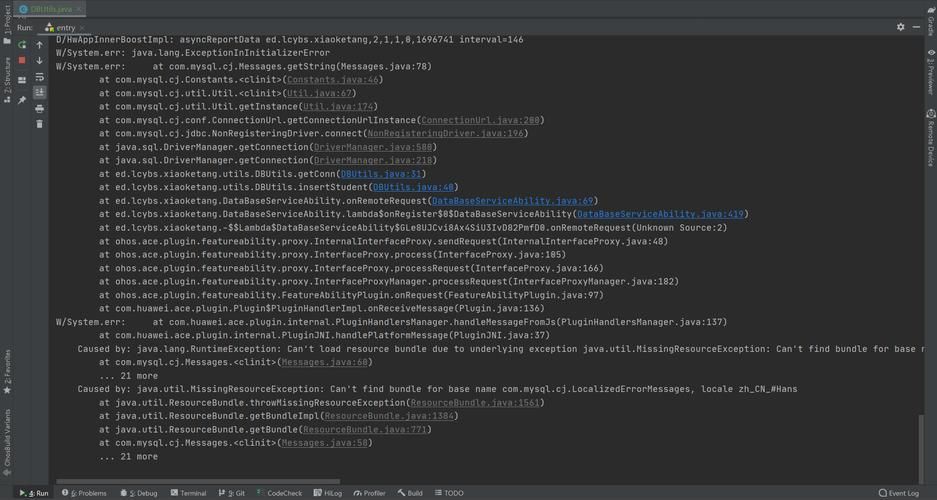Open Run panel settings gear

pos(901,27)
